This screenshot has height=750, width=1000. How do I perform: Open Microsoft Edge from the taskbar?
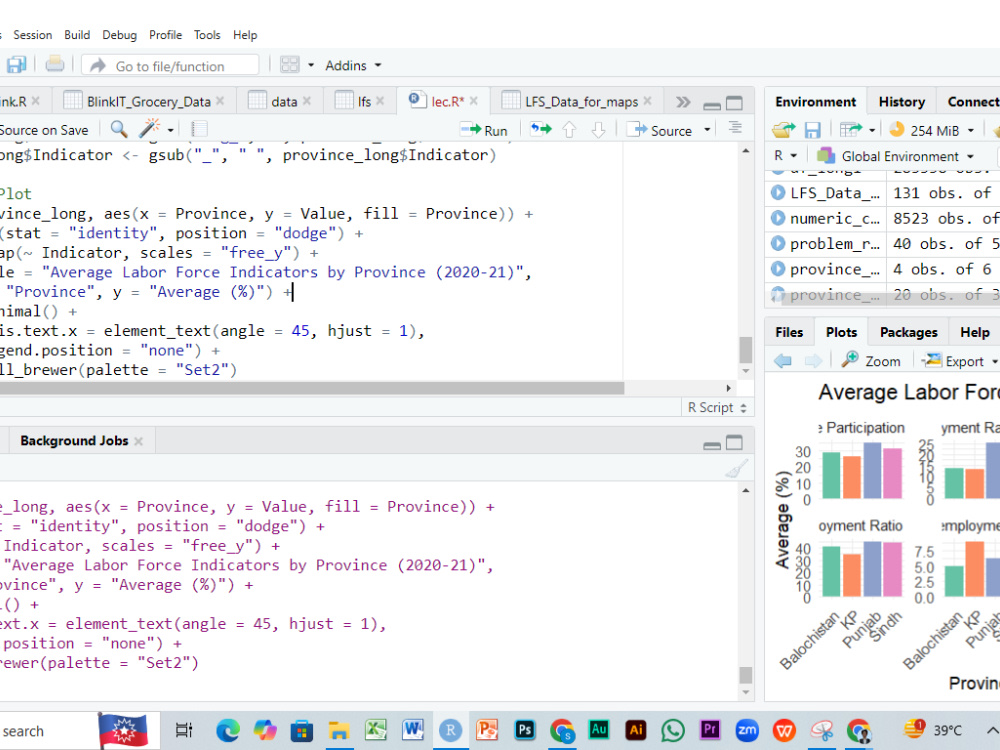pos(228,730)
